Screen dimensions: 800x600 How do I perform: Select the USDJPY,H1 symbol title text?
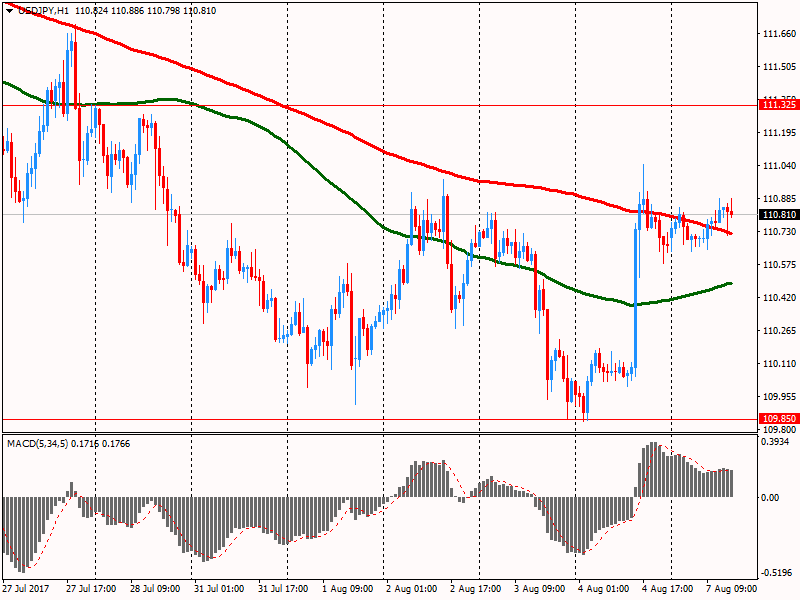pyautogui.click(x=44, y=11)
